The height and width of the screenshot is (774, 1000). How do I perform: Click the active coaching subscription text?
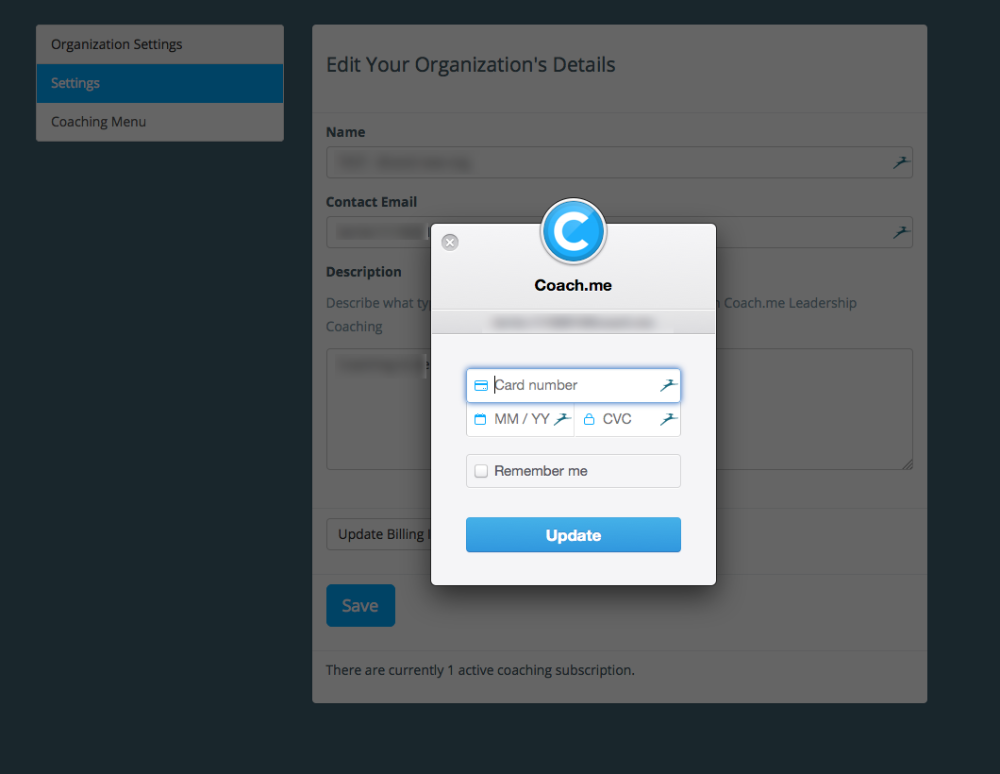pyautogui.click(x=480, y=670)
